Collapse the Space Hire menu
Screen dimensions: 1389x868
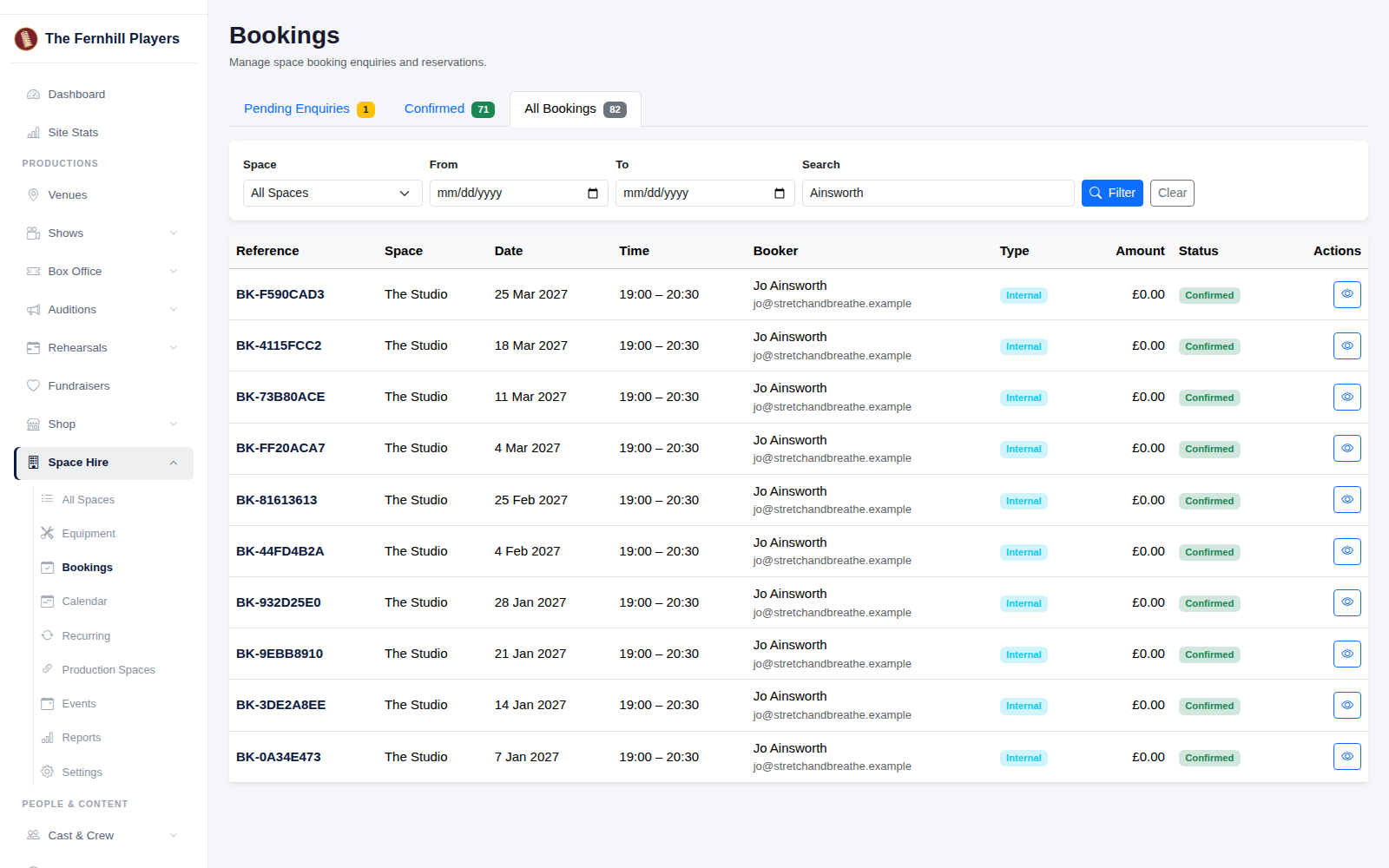pyautogui.click(x=103, y=463)
